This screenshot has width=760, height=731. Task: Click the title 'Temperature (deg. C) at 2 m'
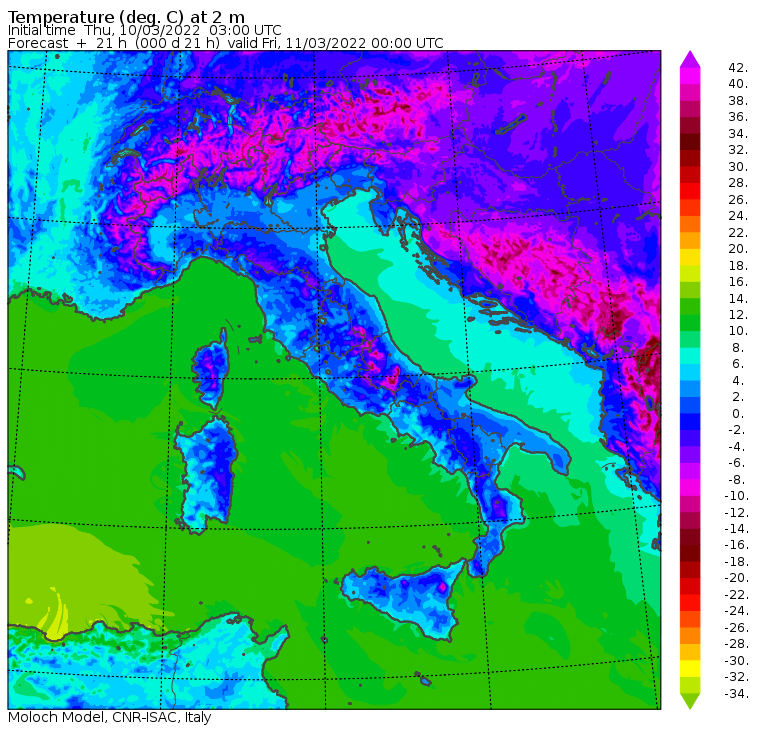coord(127,17)
